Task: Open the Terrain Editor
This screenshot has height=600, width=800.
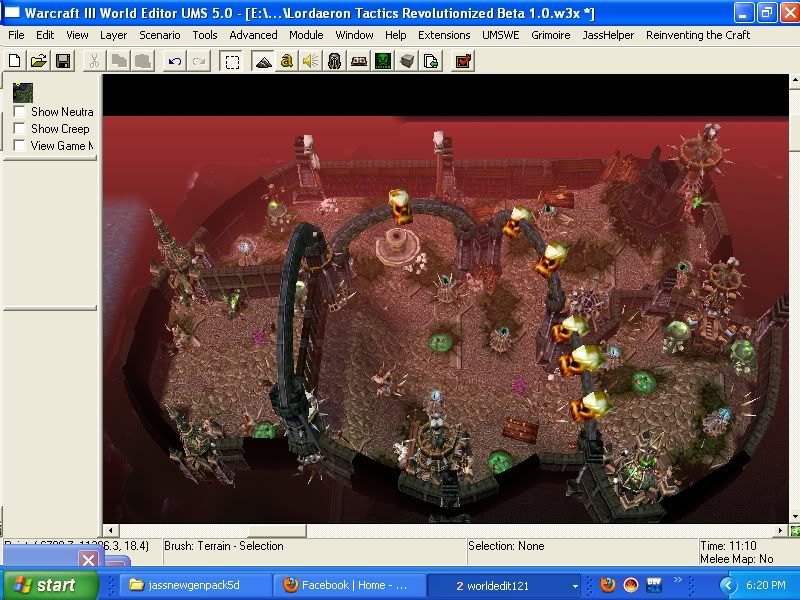Action: tap(263, 61)
